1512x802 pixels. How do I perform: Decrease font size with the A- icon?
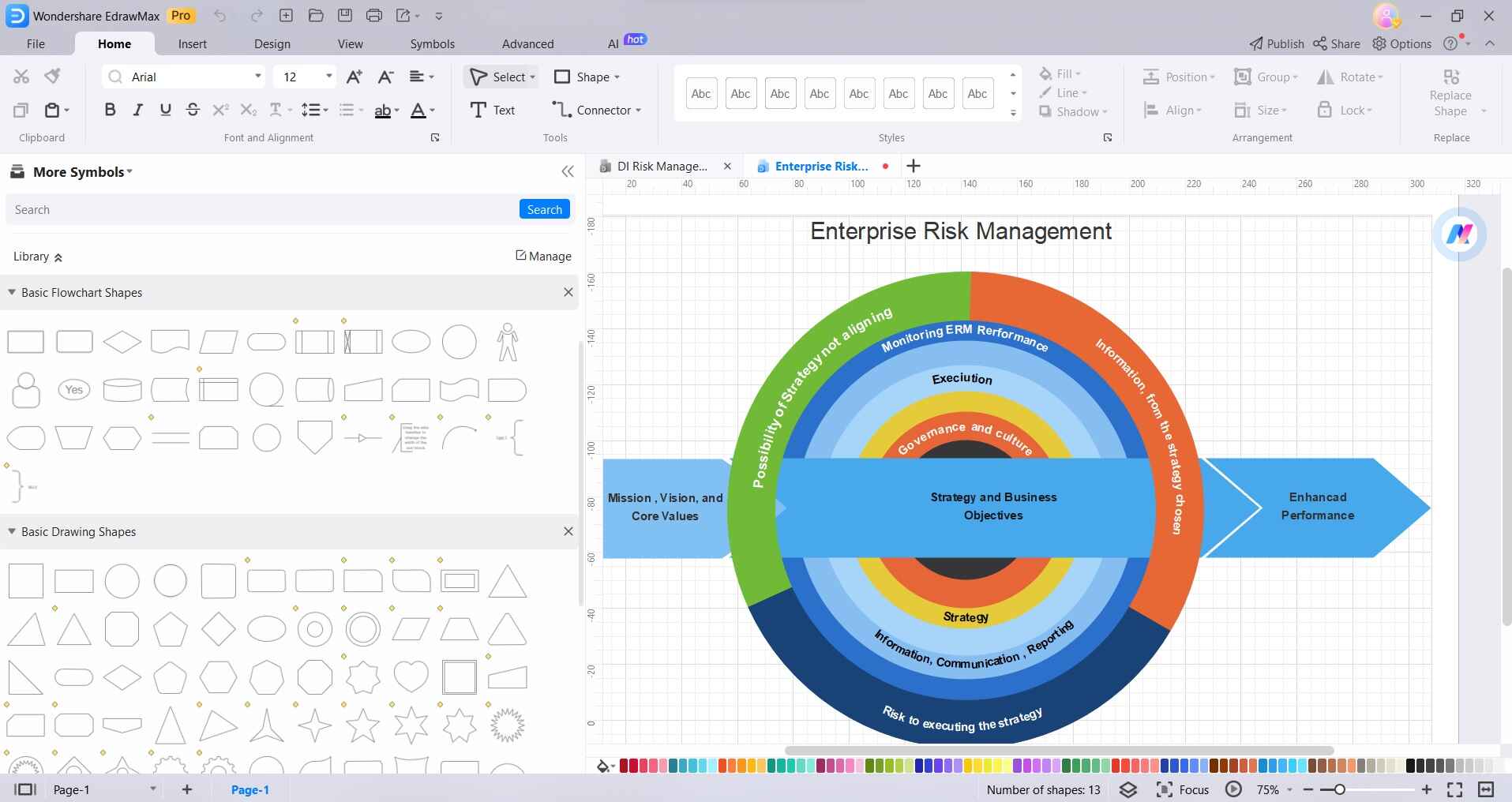[385, 77]
